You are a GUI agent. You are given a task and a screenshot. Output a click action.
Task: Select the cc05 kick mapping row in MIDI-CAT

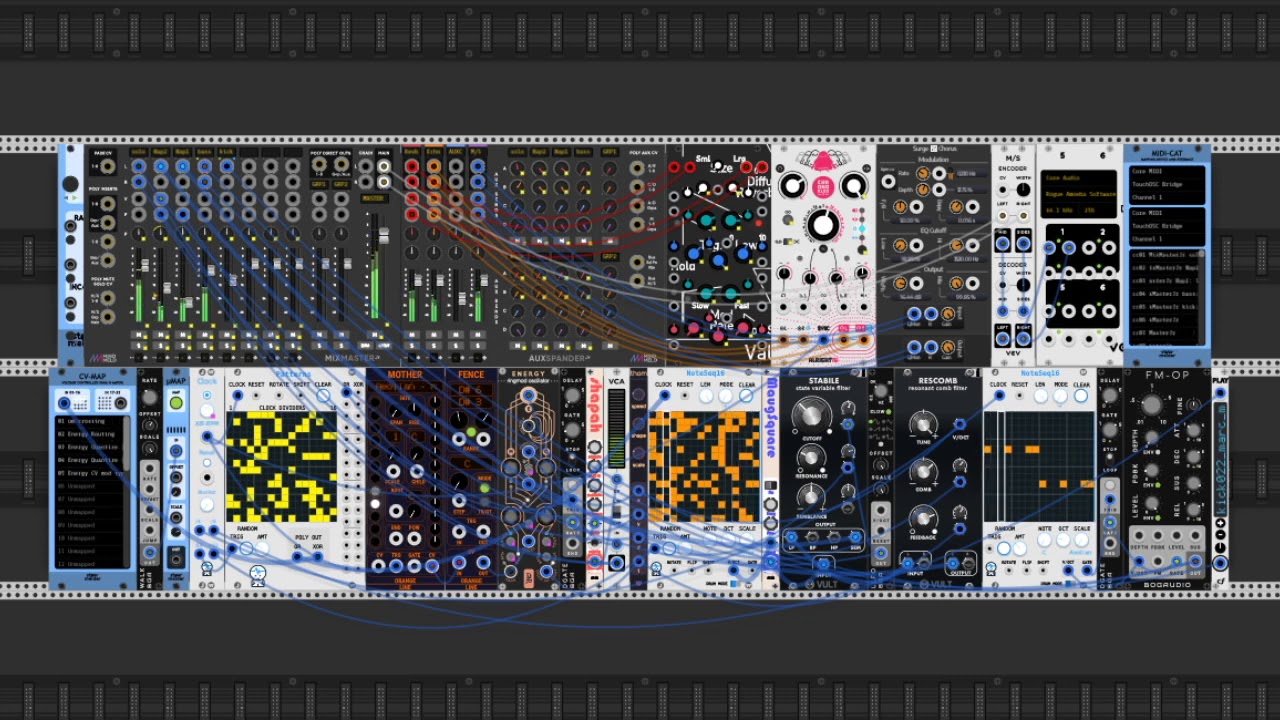(1163, 307)
